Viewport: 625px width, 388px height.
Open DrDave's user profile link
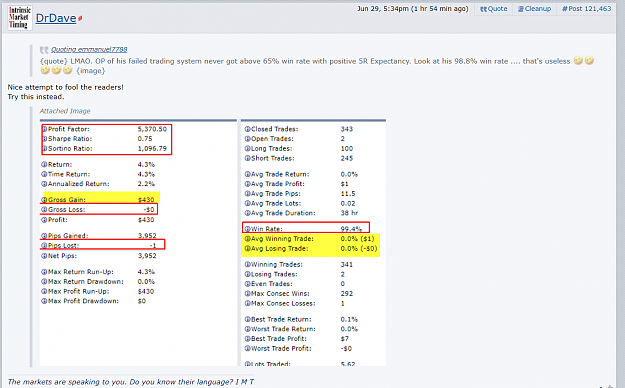click(x=56, y=18)
